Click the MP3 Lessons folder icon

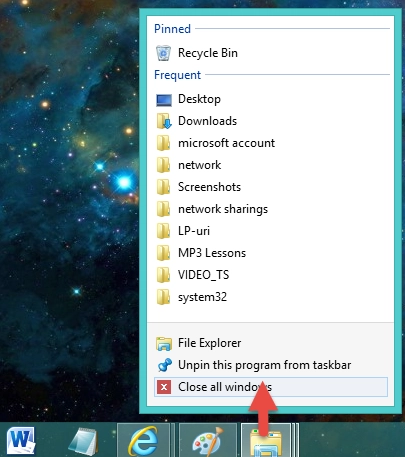click(163, 253)
